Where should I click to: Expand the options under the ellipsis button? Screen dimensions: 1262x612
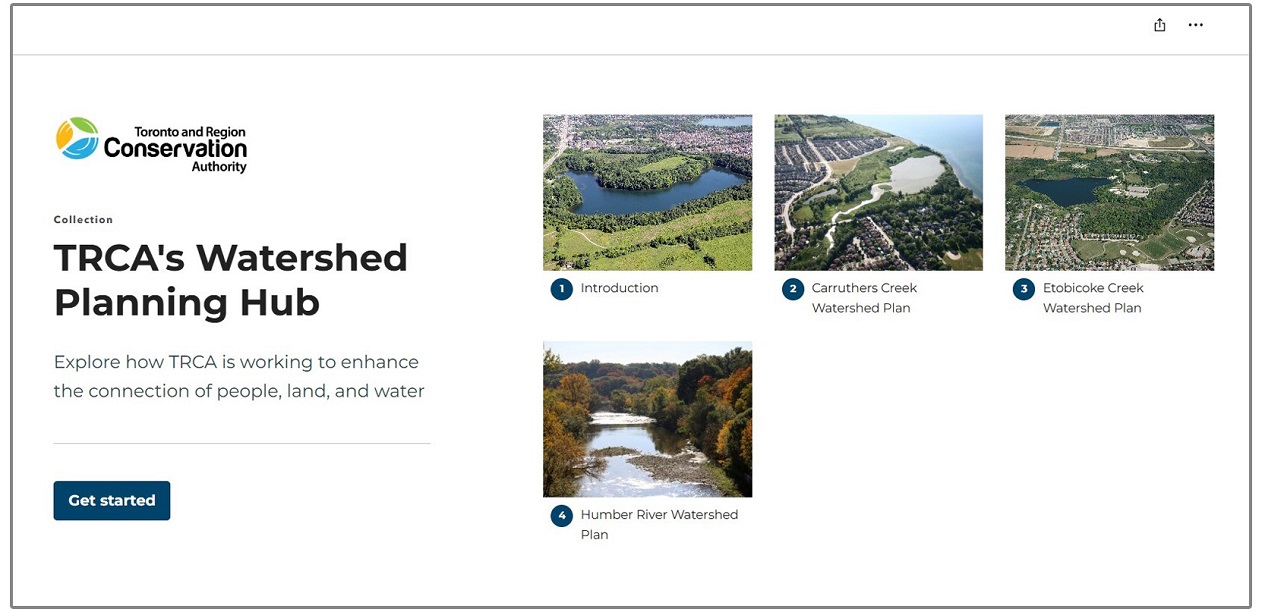(x=1195, y=25)
